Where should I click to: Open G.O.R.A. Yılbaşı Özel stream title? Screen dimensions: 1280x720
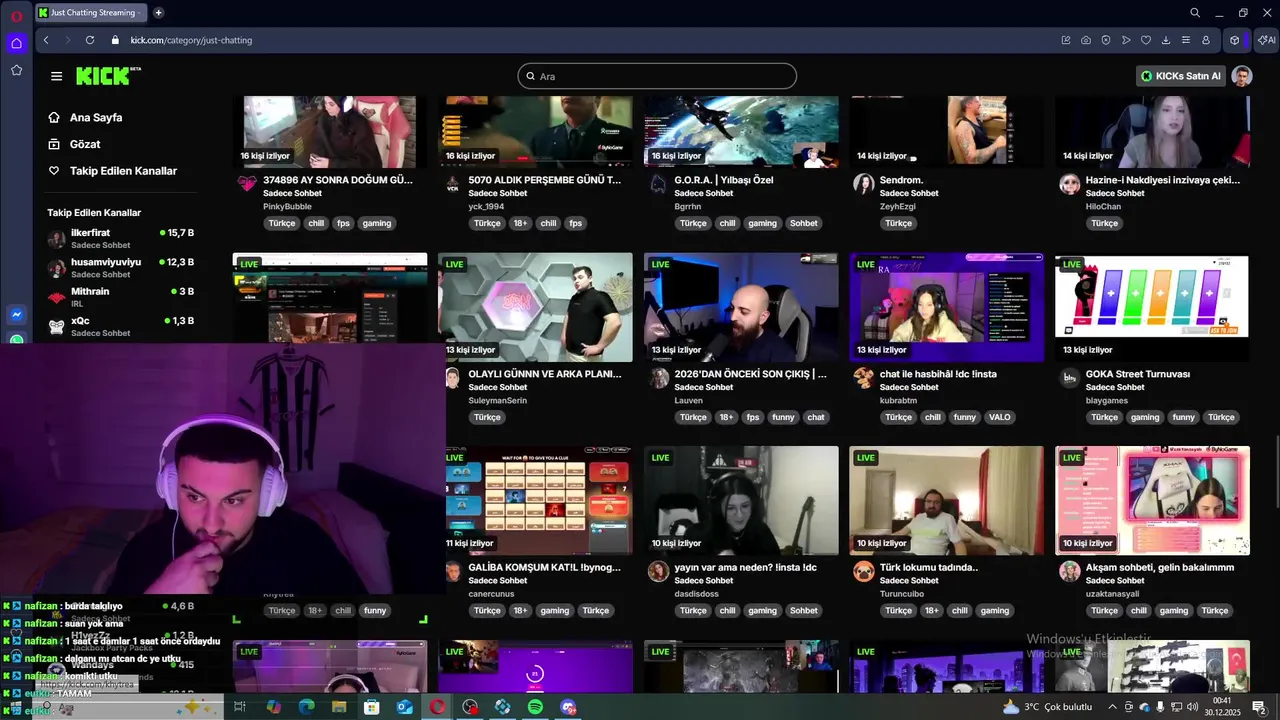tap(724, 180)
